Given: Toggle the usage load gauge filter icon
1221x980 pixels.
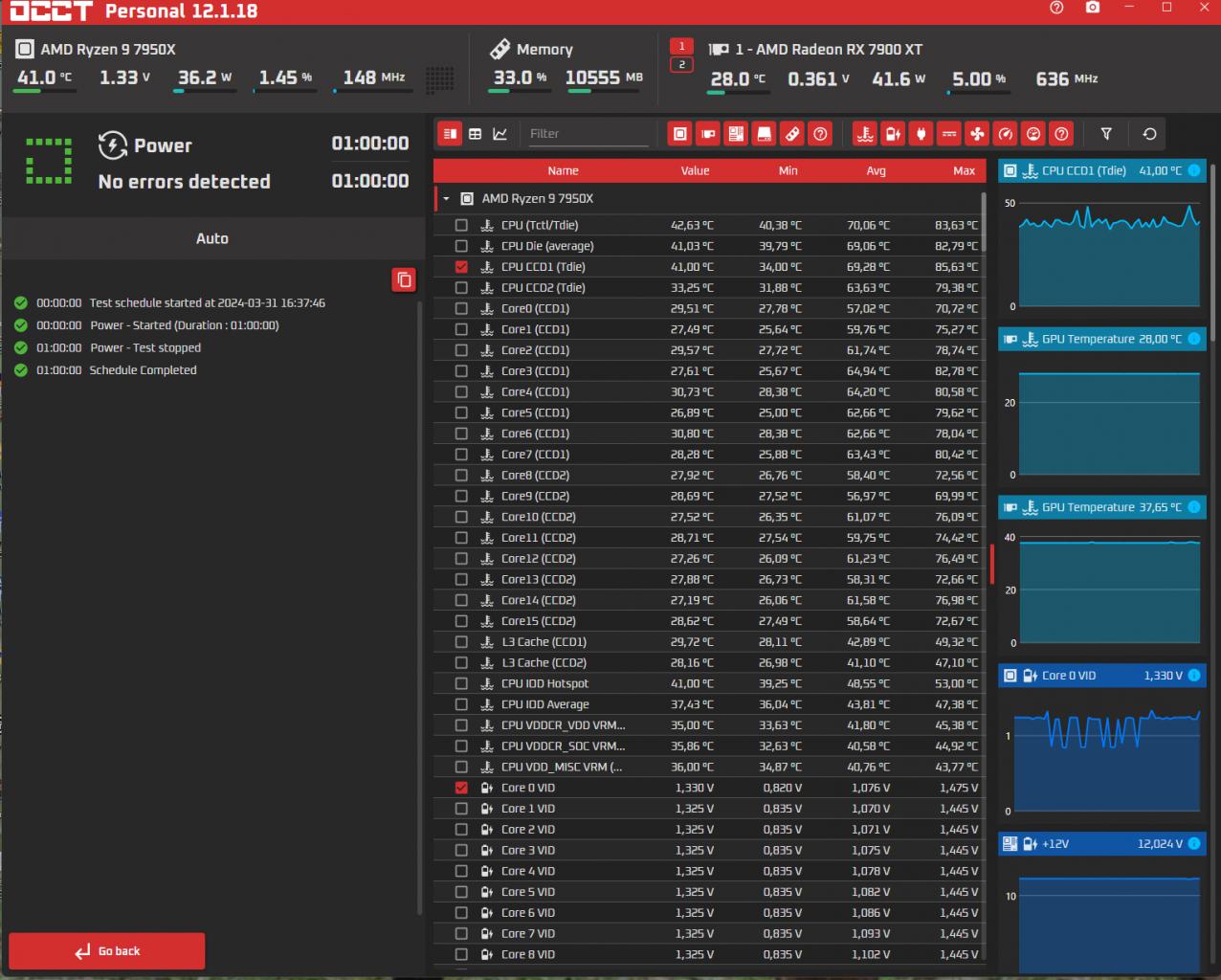Looking at the screenshot, I should (x=1032, y=134).
